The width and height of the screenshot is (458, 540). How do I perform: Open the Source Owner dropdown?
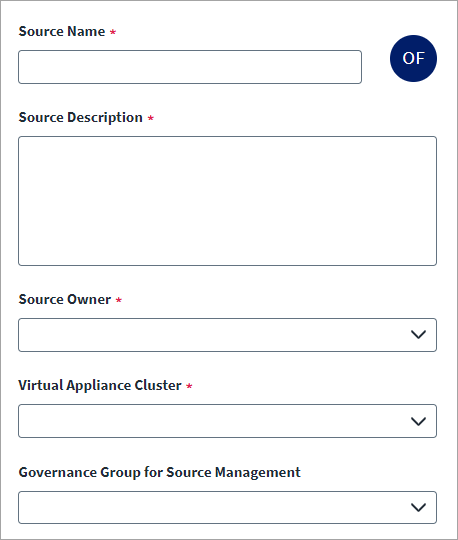(x=227, y=335)
